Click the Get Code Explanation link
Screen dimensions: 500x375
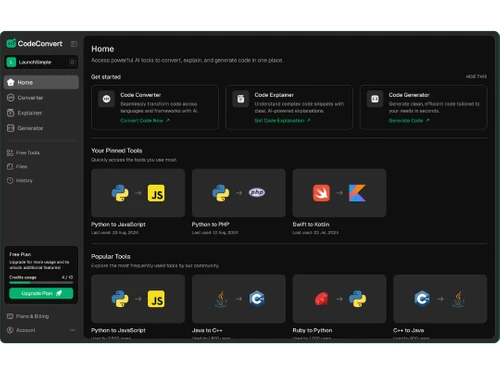click(282, 120)
